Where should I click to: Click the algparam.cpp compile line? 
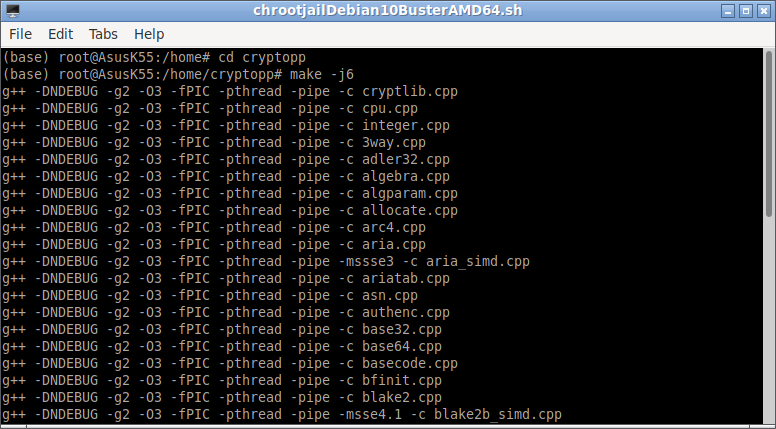230,193
